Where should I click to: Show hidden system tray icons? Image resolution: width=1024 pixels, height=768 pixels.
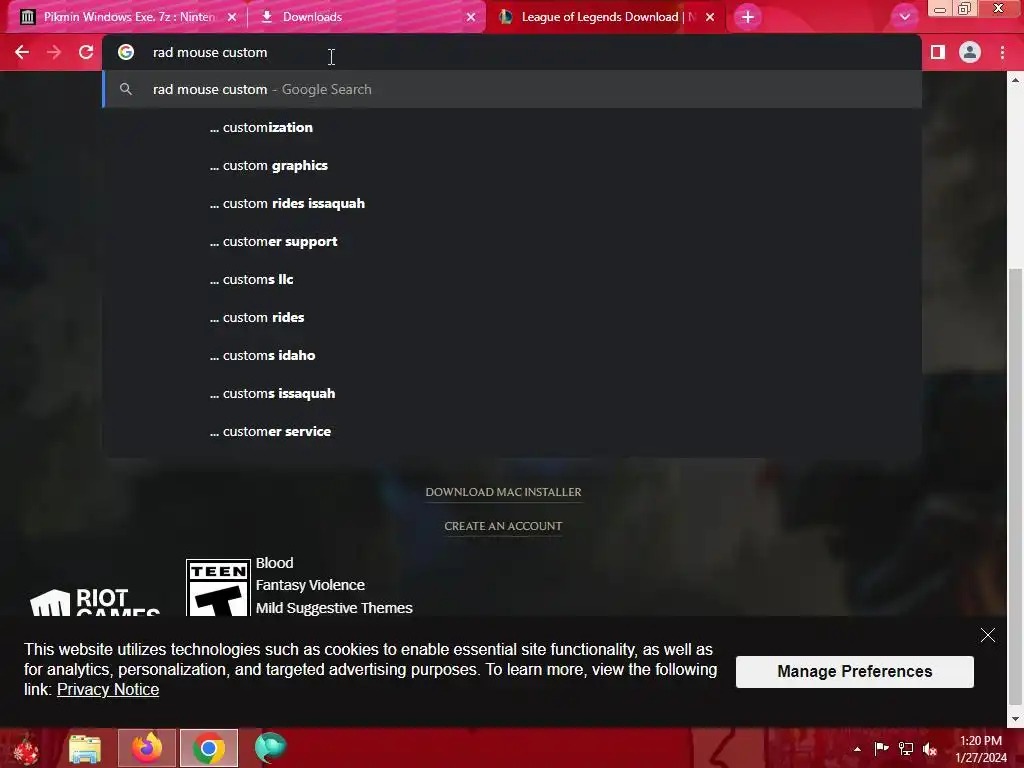[857, 749]
